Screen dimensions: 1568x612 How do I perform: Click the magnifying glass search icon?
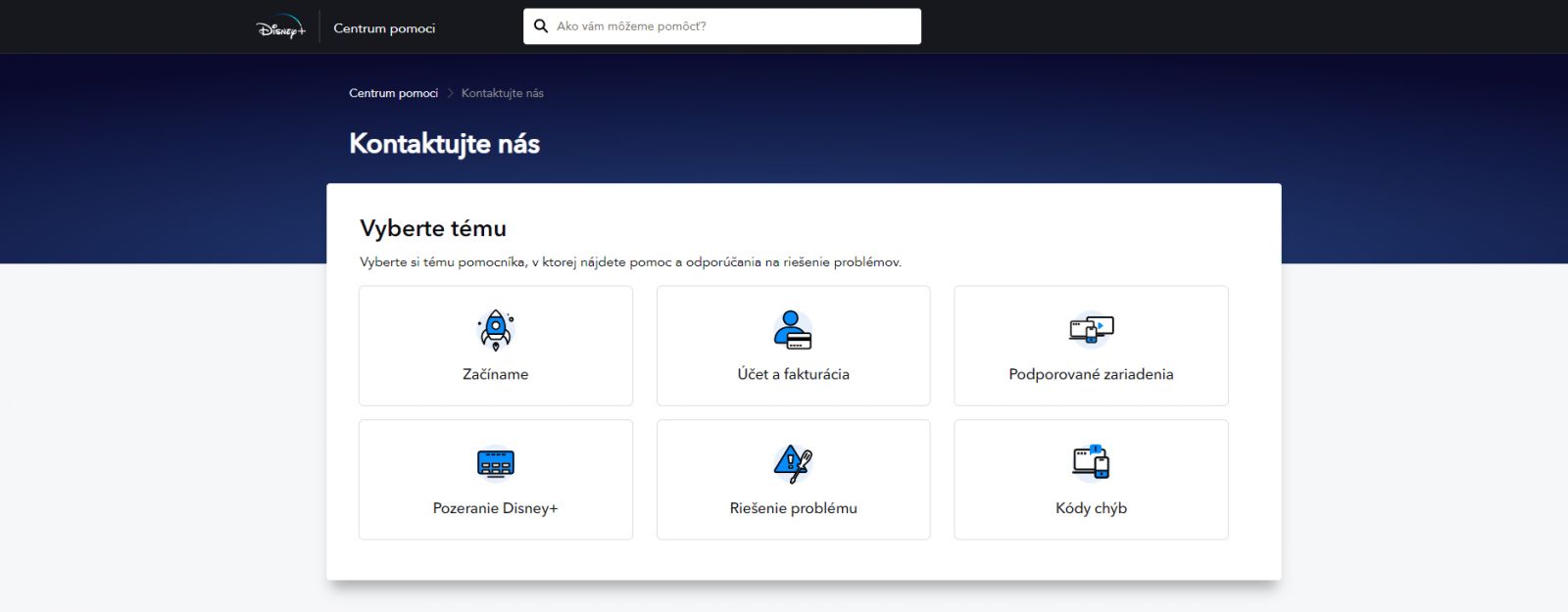(x=540, y=26)
